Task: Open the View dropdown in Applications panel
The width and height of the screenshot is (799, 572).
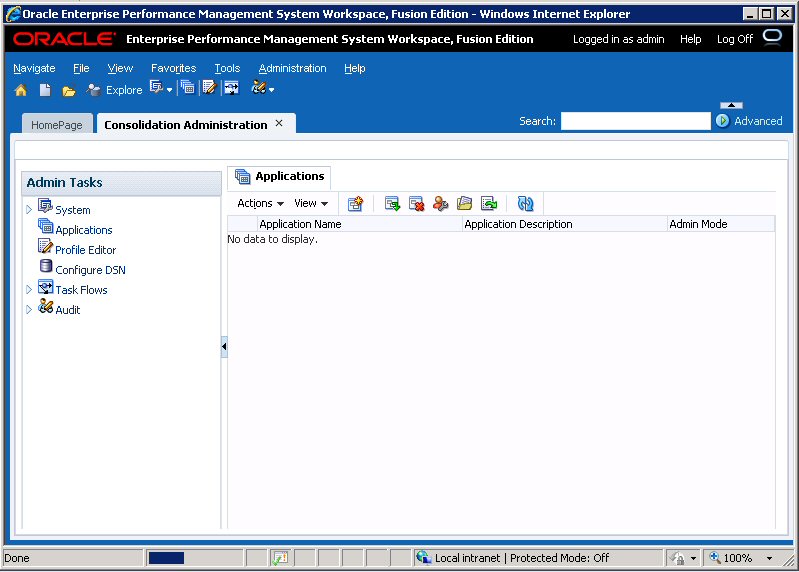Action: 311,203
